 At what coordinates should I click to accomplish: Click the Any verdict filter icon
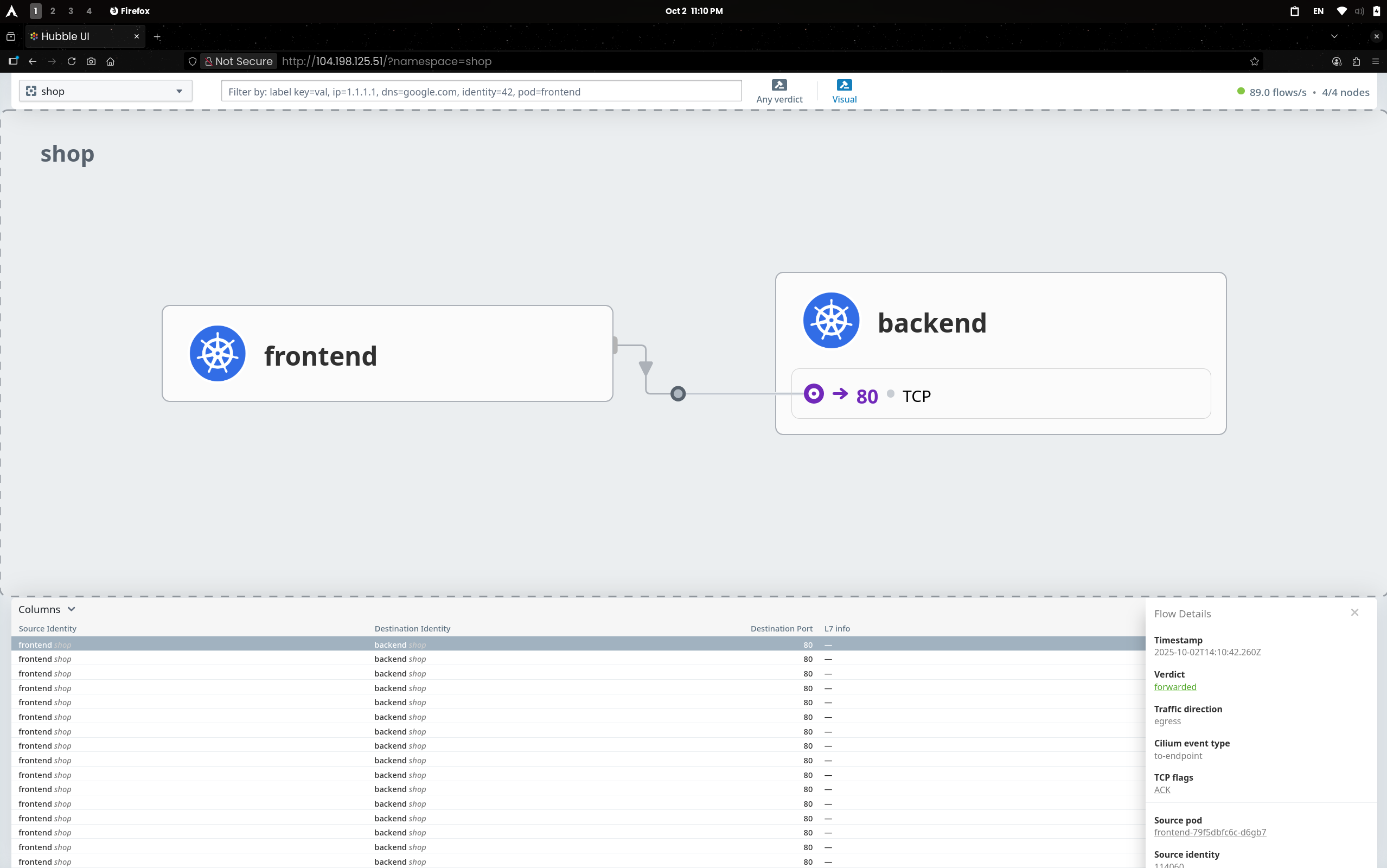coord(779,85)
